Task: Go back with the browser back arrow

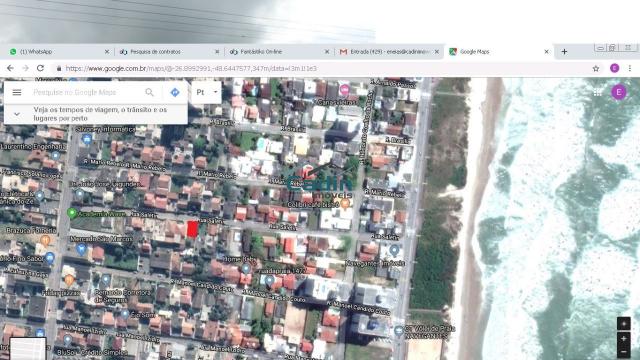Action: [x=10, y=68]
